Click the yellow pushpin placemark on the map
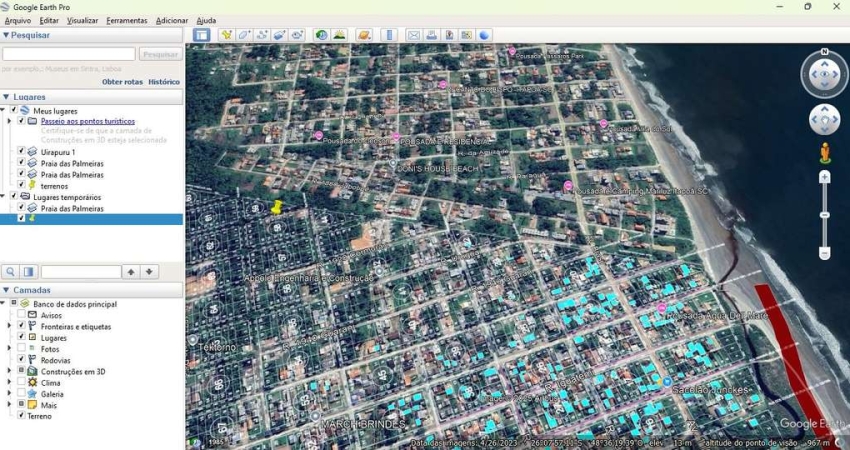The height and width of the screenshot is (450, 850). pos(277,207)
